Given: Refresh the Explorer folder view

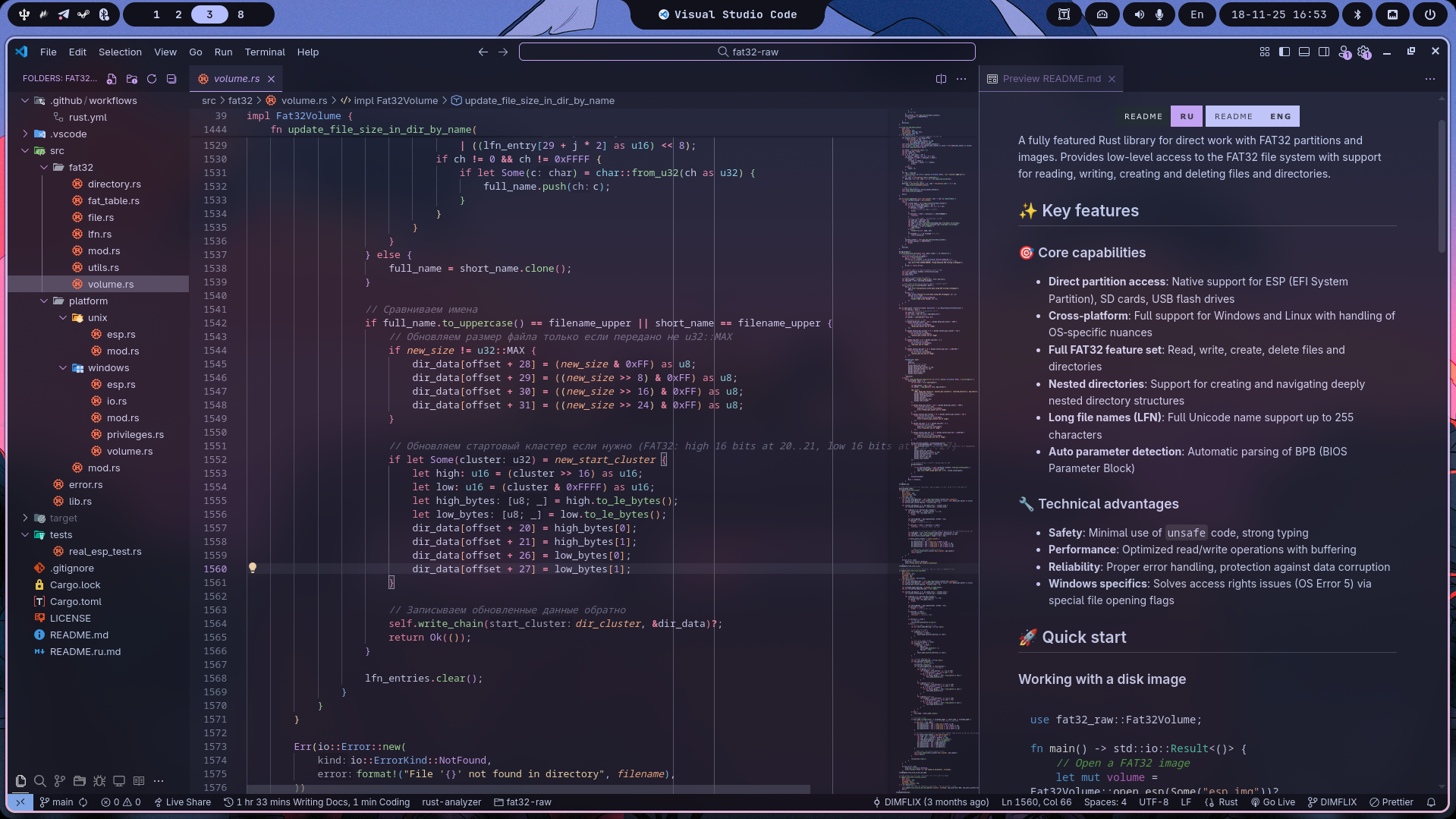Looking at the screenshot, I should [151, 79].
